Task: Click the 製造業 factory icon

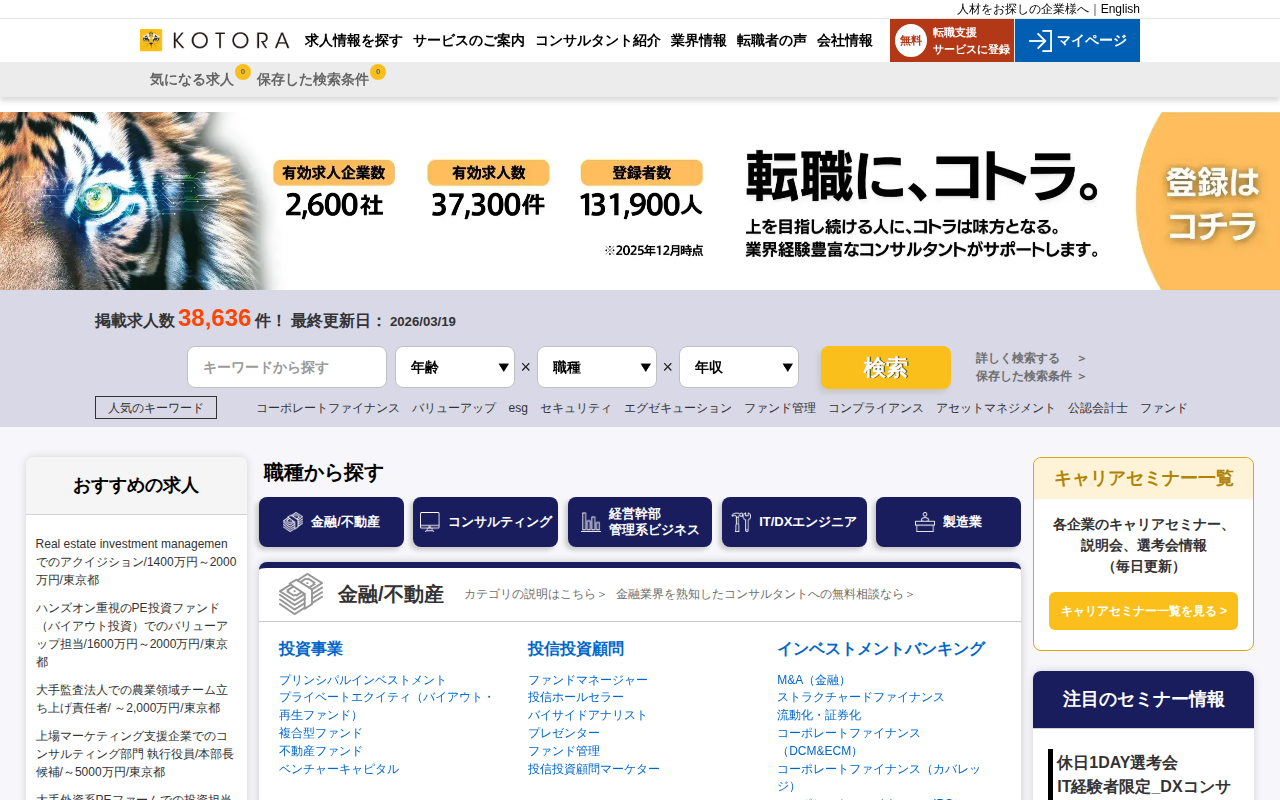Action: (923, 521)
